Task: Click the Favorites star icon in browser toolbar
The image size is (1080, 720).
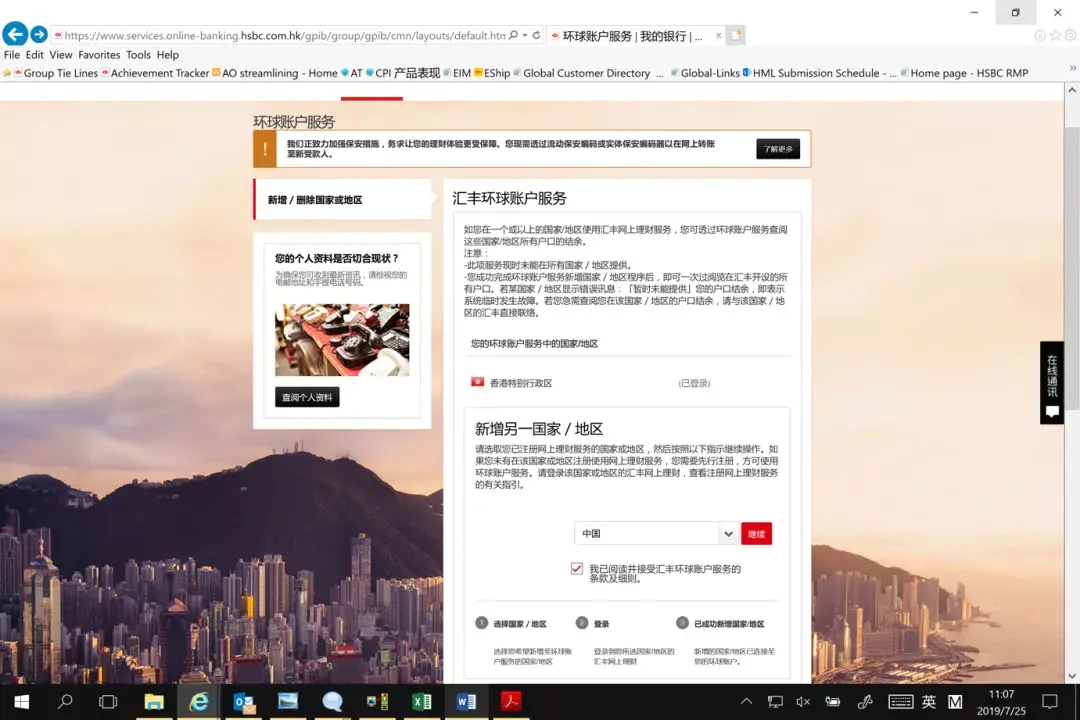Action: tap(1055, 34)
